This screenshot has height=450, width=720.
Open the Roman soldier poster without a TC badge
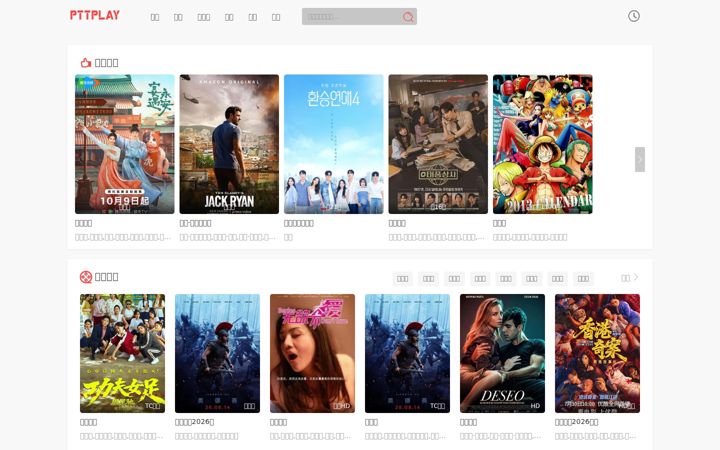(x=217, y=353)
